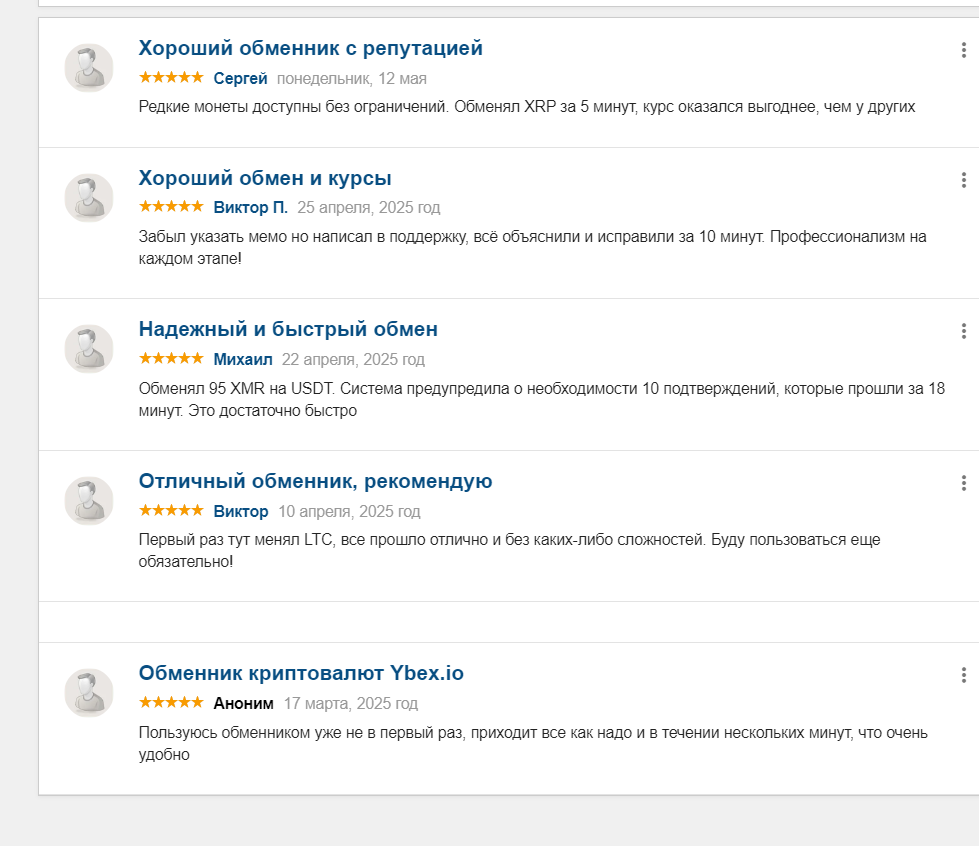Image resolution: width=979 pixels, height=846 pixels.
Task: Open kebab menu for Михаил's review
Action: coord(963,331)
